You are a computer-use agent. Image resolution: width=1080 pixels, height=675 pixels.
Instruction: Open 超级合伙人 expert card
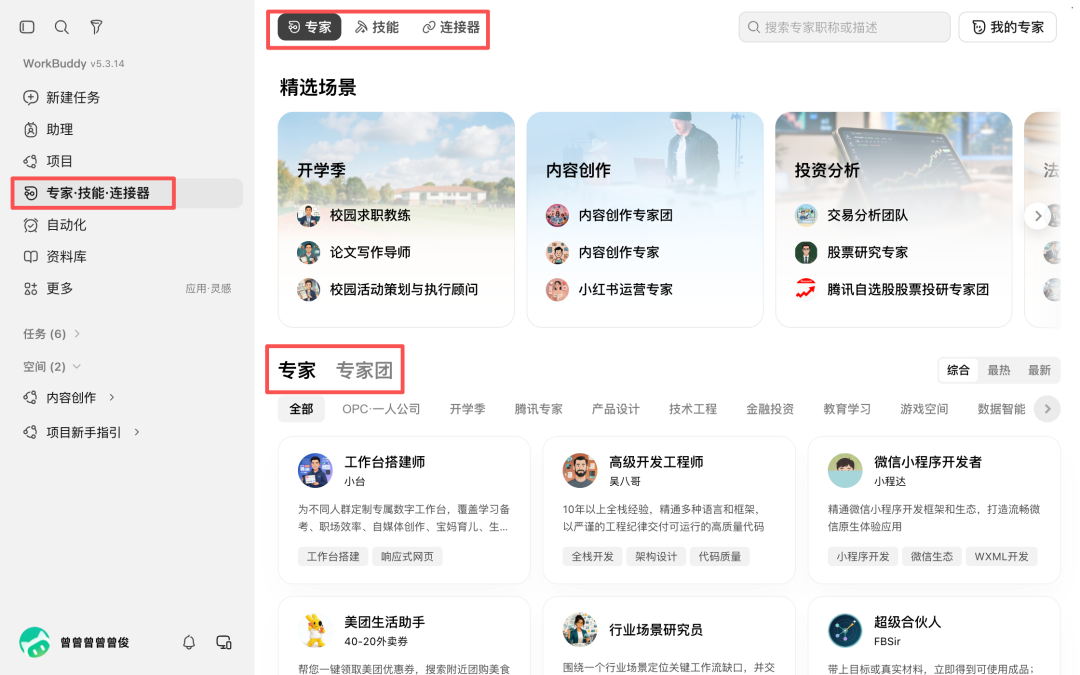[934, 636]
